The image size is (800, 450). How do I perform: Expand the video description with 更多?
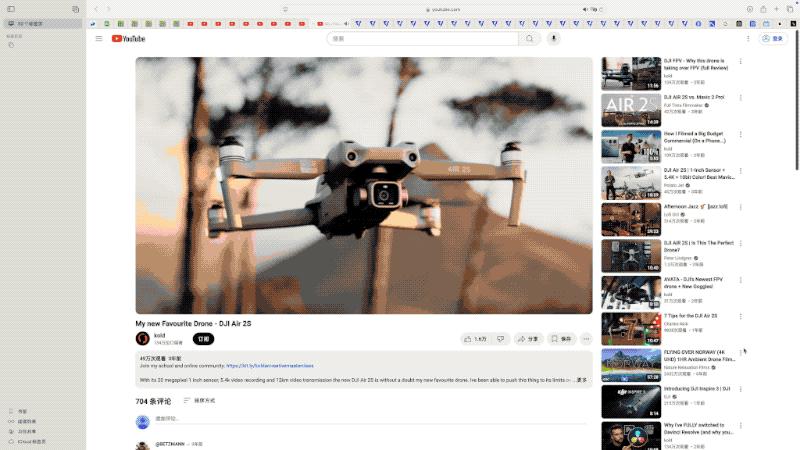[x=582, y=380]
